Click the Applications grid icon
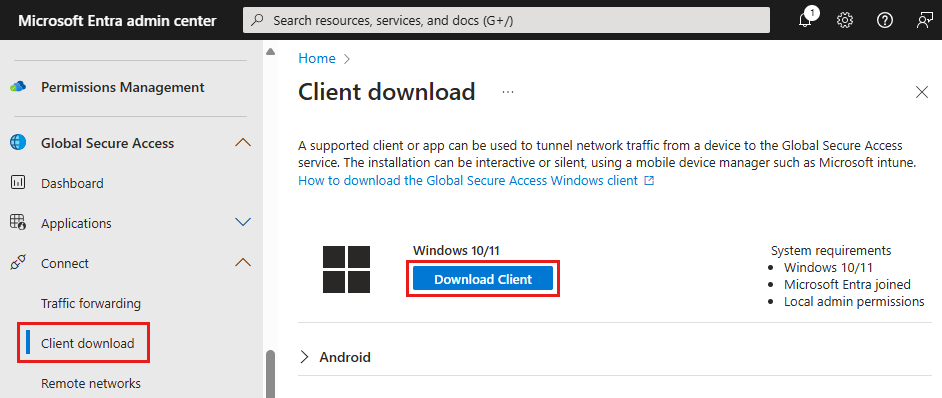 18,222
